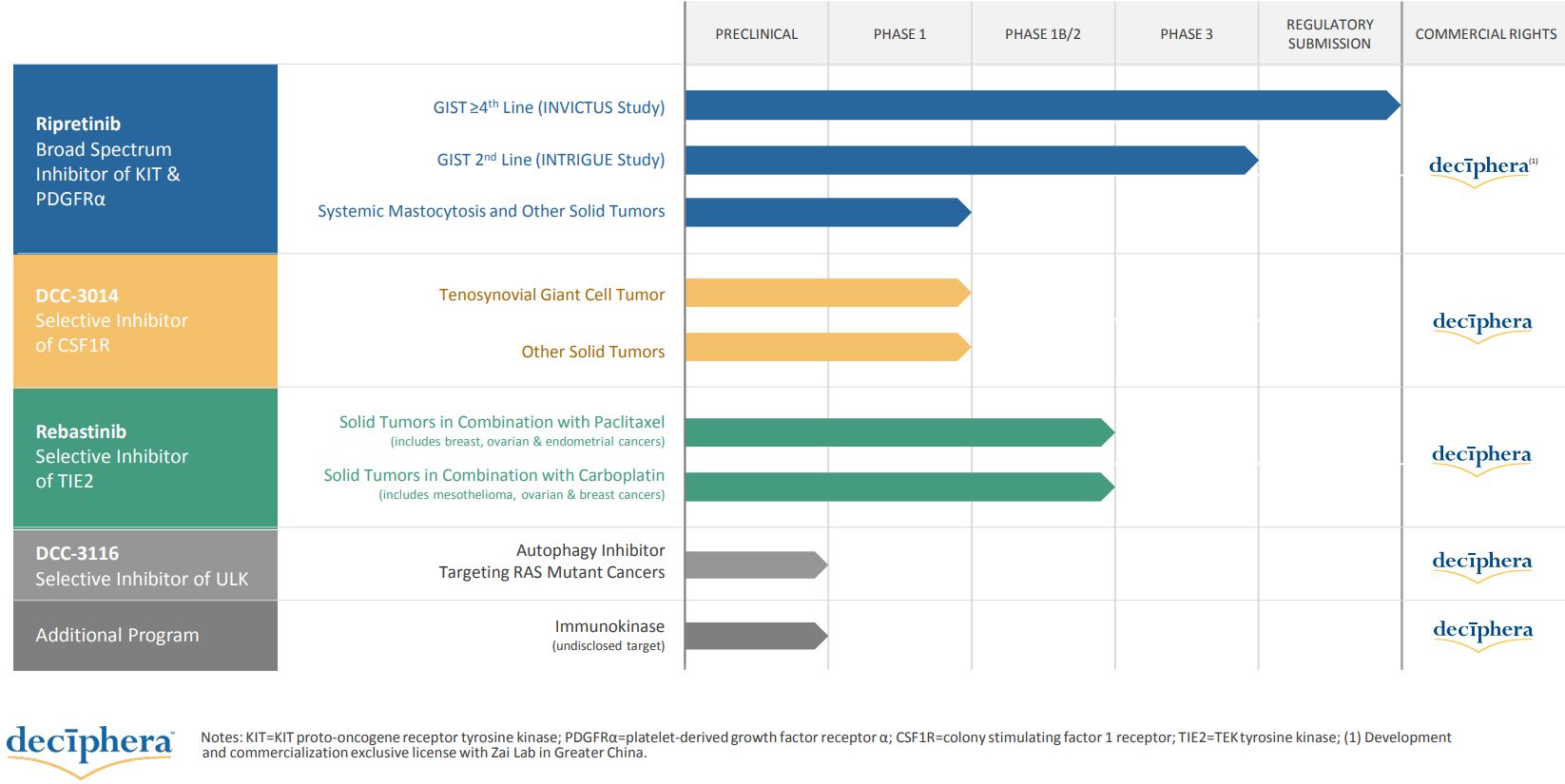Select the gray DCC-3116 program block
The width and height of the screenshot is (1565, 784).
145,565
